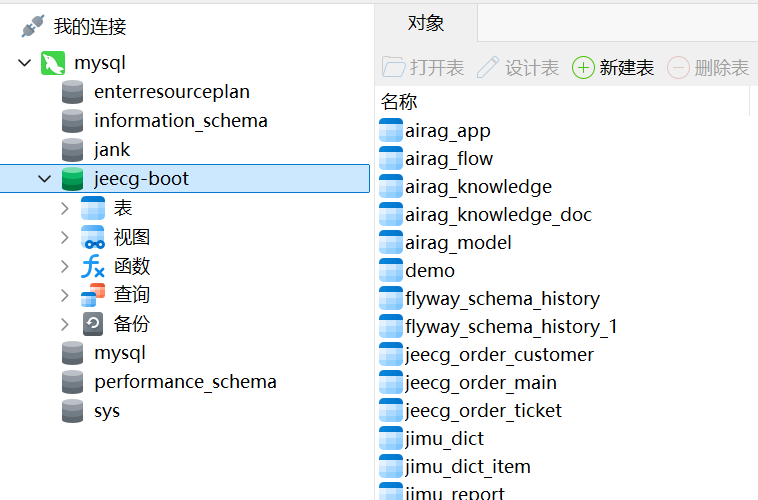Click the information_schema database icon

[x=73, y=121]
